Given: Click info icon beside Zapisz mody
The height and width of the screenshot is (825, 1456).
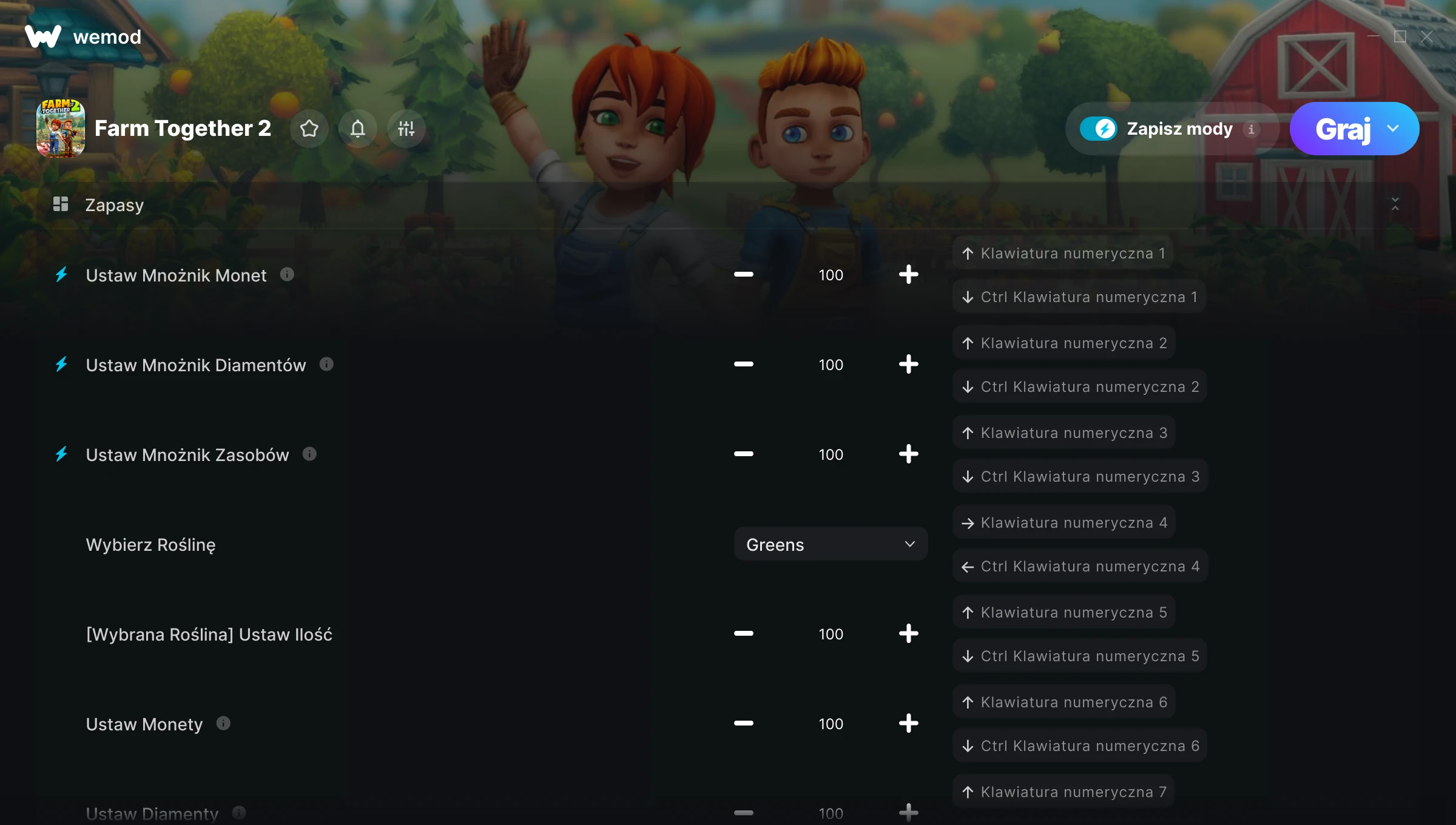Looking at the screenshot, I should pos(1251,129).
